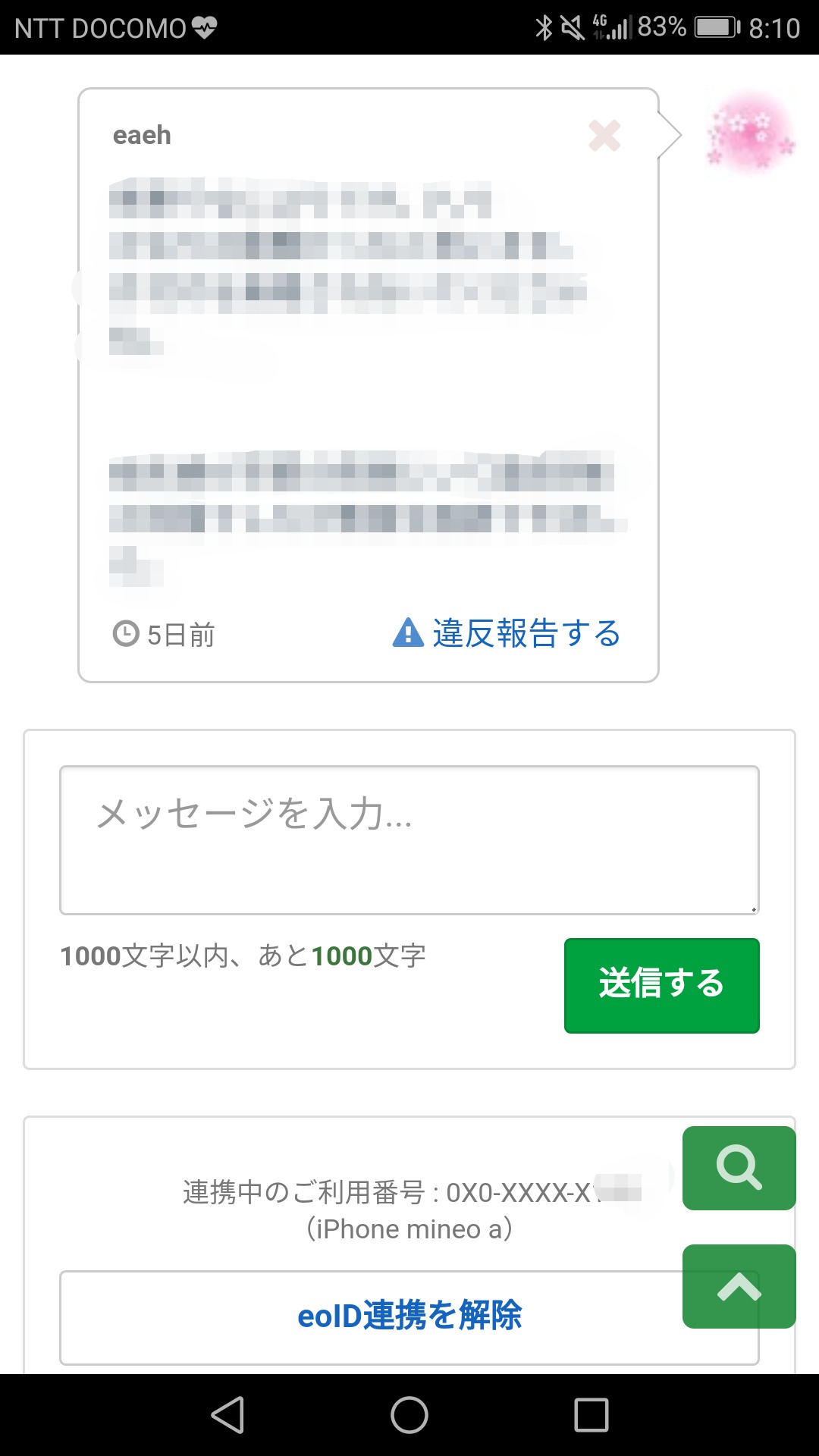Tap the battery indicator in status bar
819x1456 pixels.
coord(717,28)
